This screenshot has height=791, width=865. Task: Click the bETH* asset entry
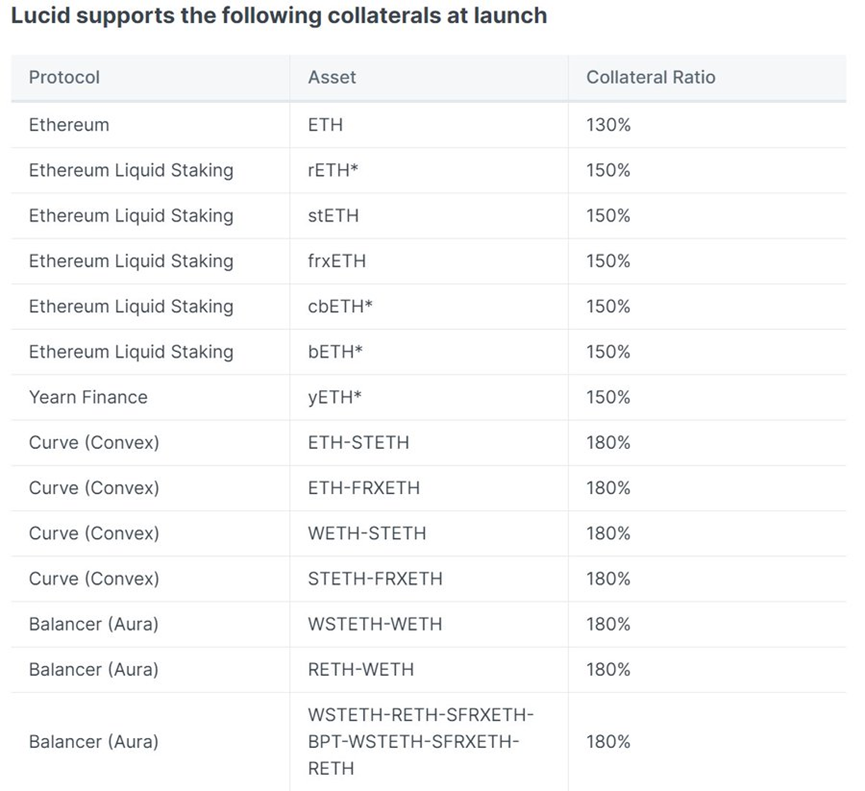point(335,351)
